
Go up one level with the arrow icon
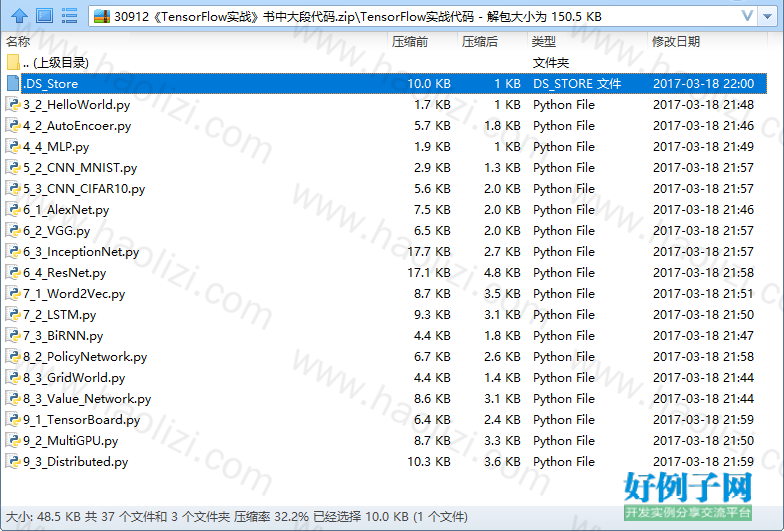(x=19, y=16)
